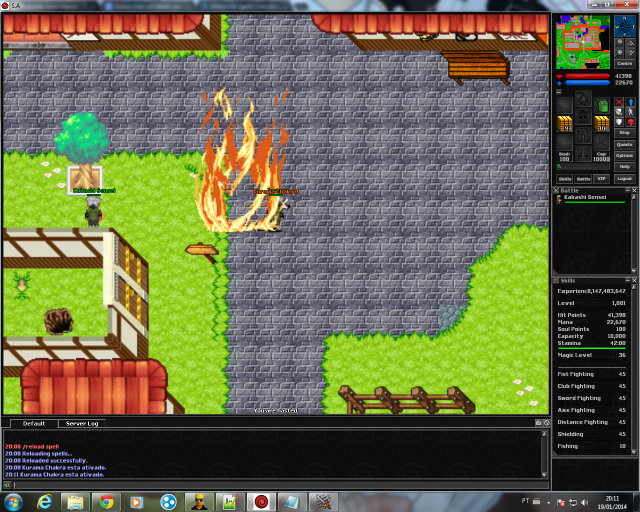Click Battle panel scroll-down arrow

634,270
